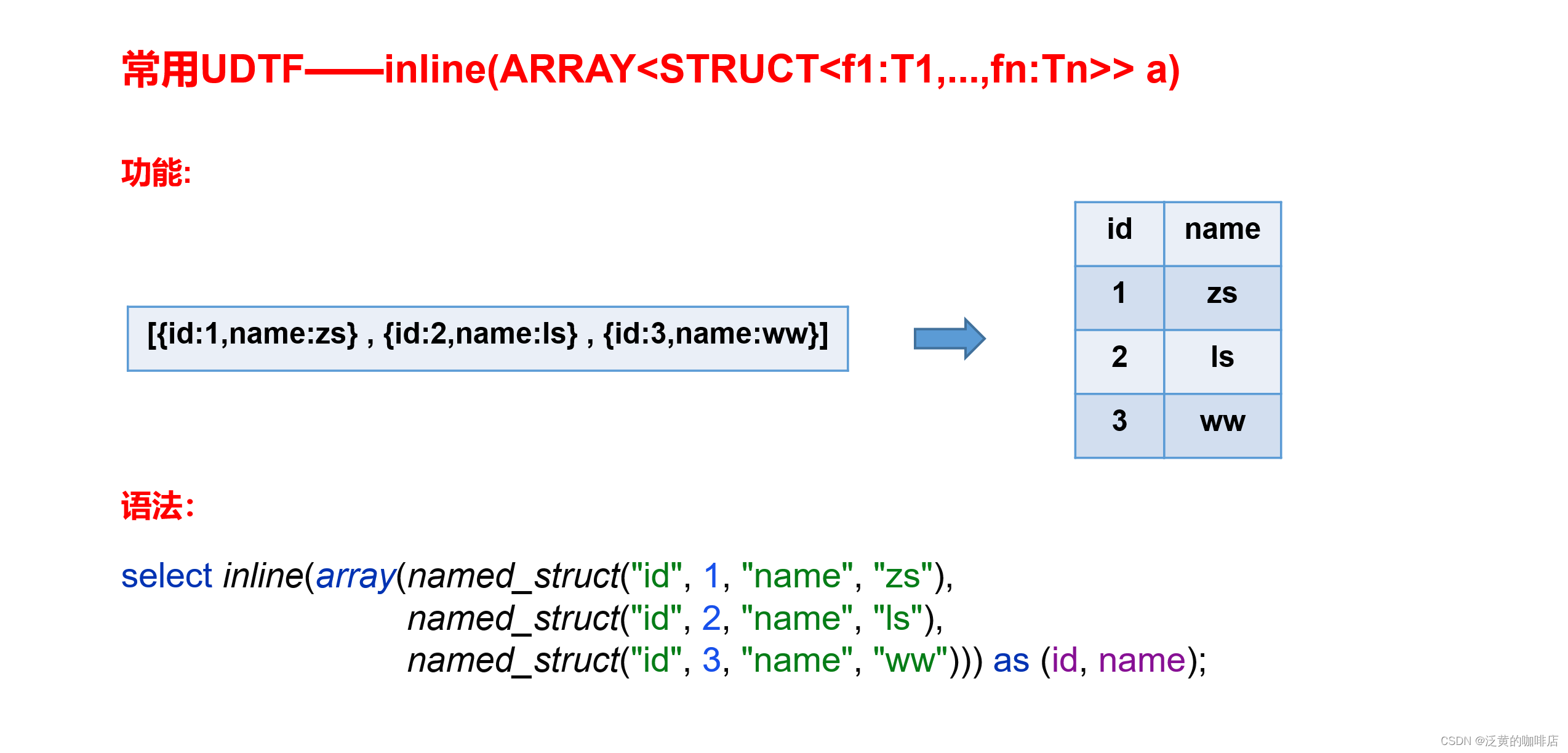This screenshot has height=753, width=1568.
Task: Select the table cell containing '1'
Action: tap(1119, 298)
